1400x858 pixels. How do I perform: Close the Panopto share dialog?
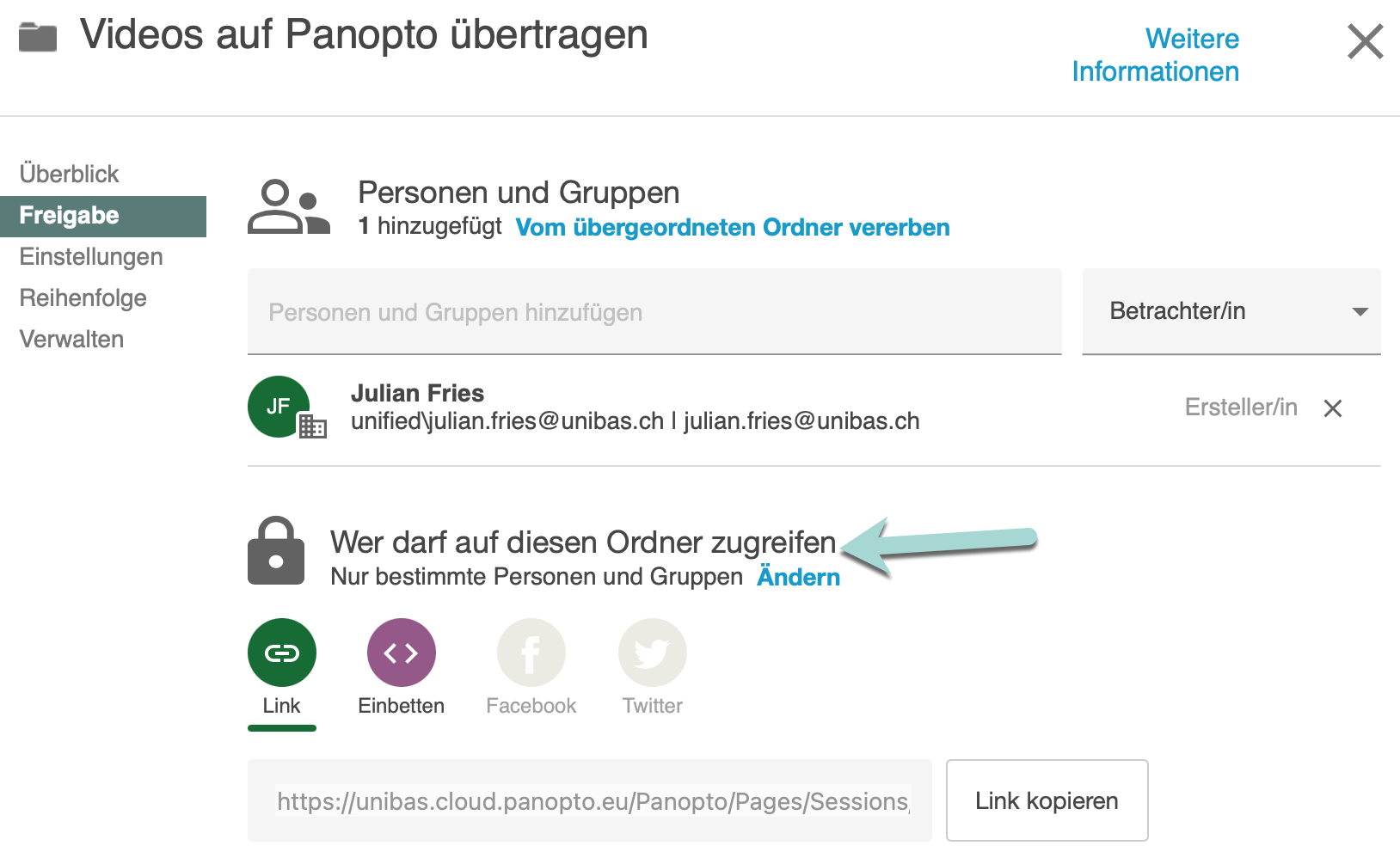pyautogui.click(x=1365, y=41)
